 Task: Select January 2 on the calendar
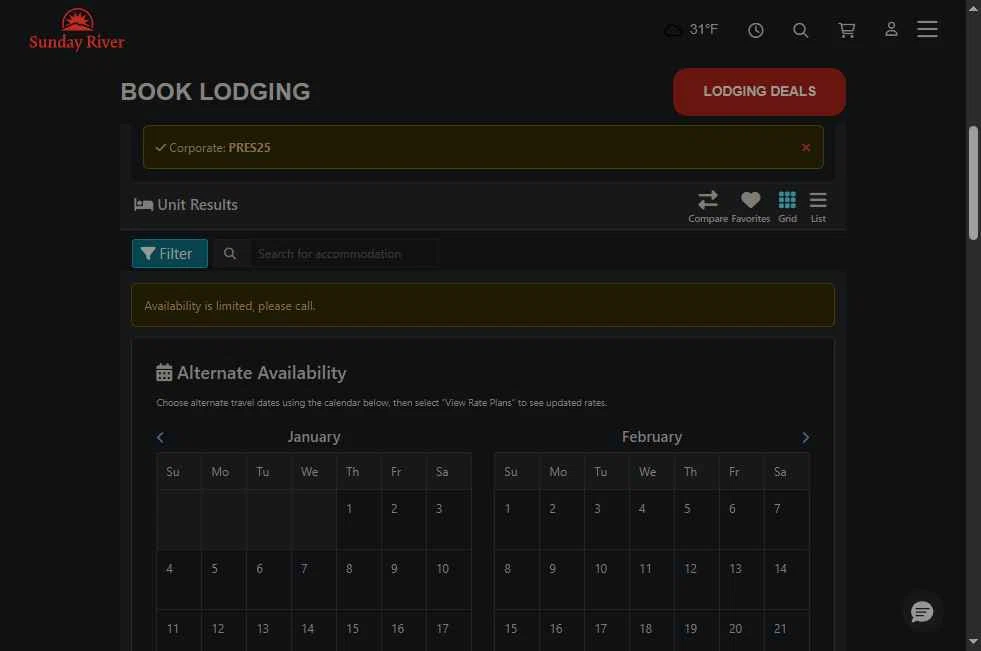coord(404,520)
